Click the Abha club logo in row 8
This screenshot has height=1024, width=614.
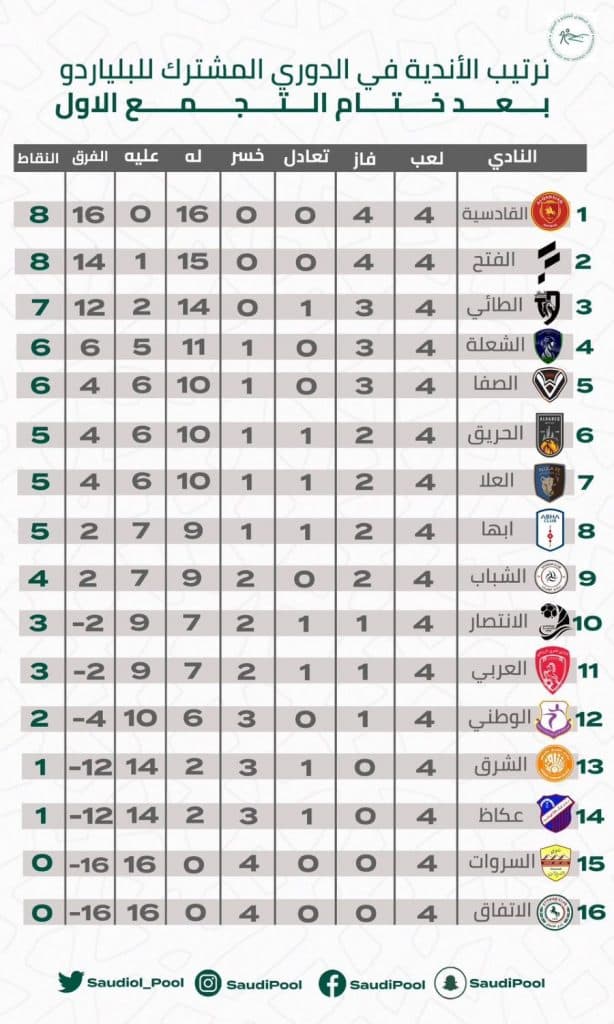[x=549, y=530]
